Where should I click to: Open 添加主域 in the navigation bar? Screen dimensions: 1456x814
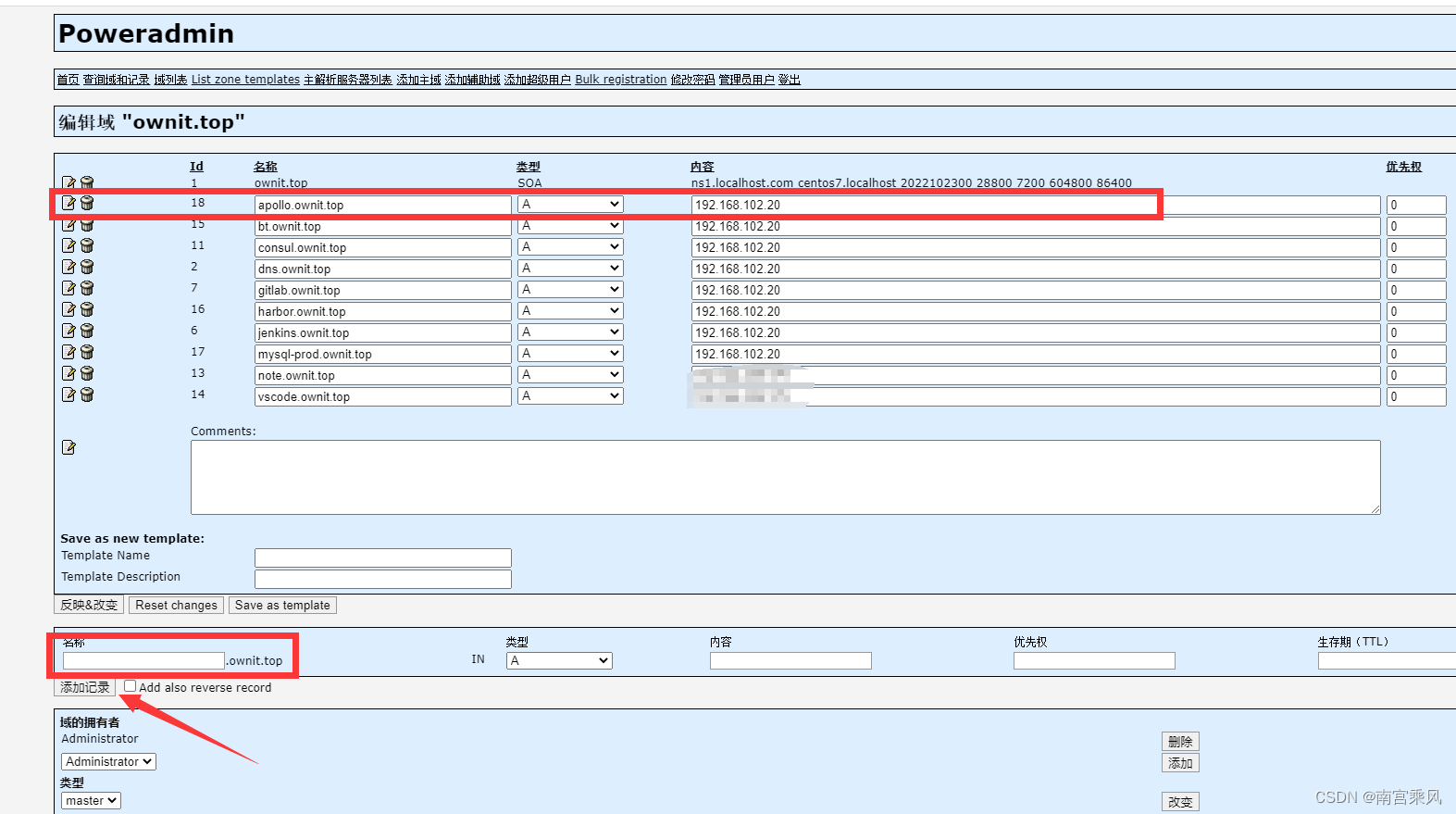click(x=419, y=80)
